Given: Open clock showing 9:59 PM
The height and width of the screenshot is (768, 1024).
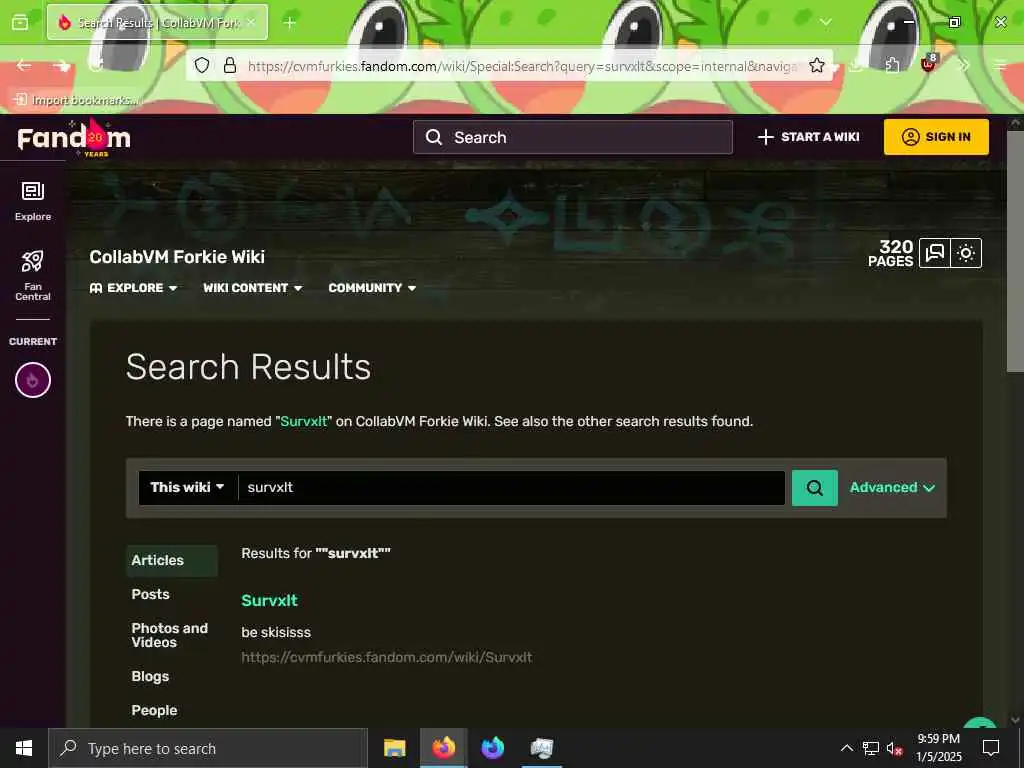Looking at the screenshot, I should pos(938,748).
